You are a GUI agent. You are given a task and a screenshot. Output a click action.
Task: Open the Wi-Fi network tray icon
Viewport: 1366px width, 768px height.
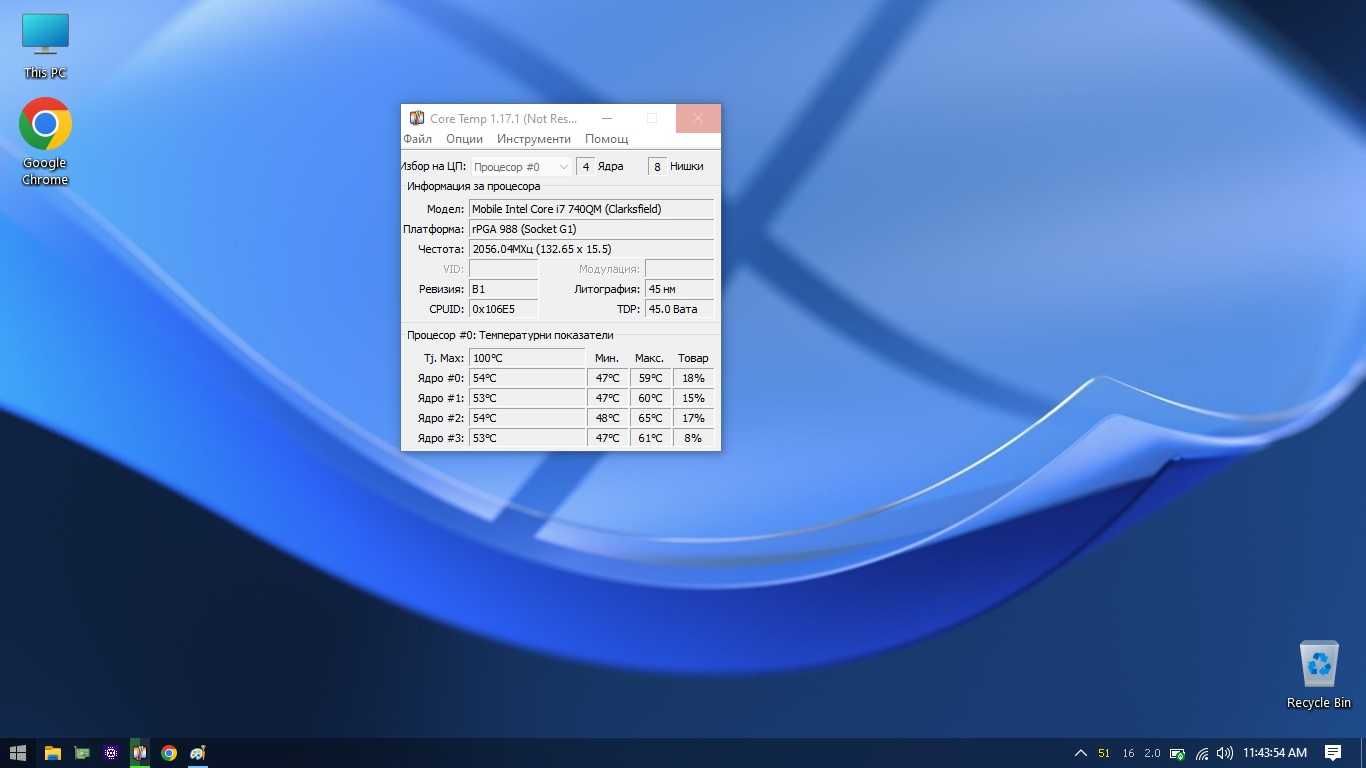1202,753
